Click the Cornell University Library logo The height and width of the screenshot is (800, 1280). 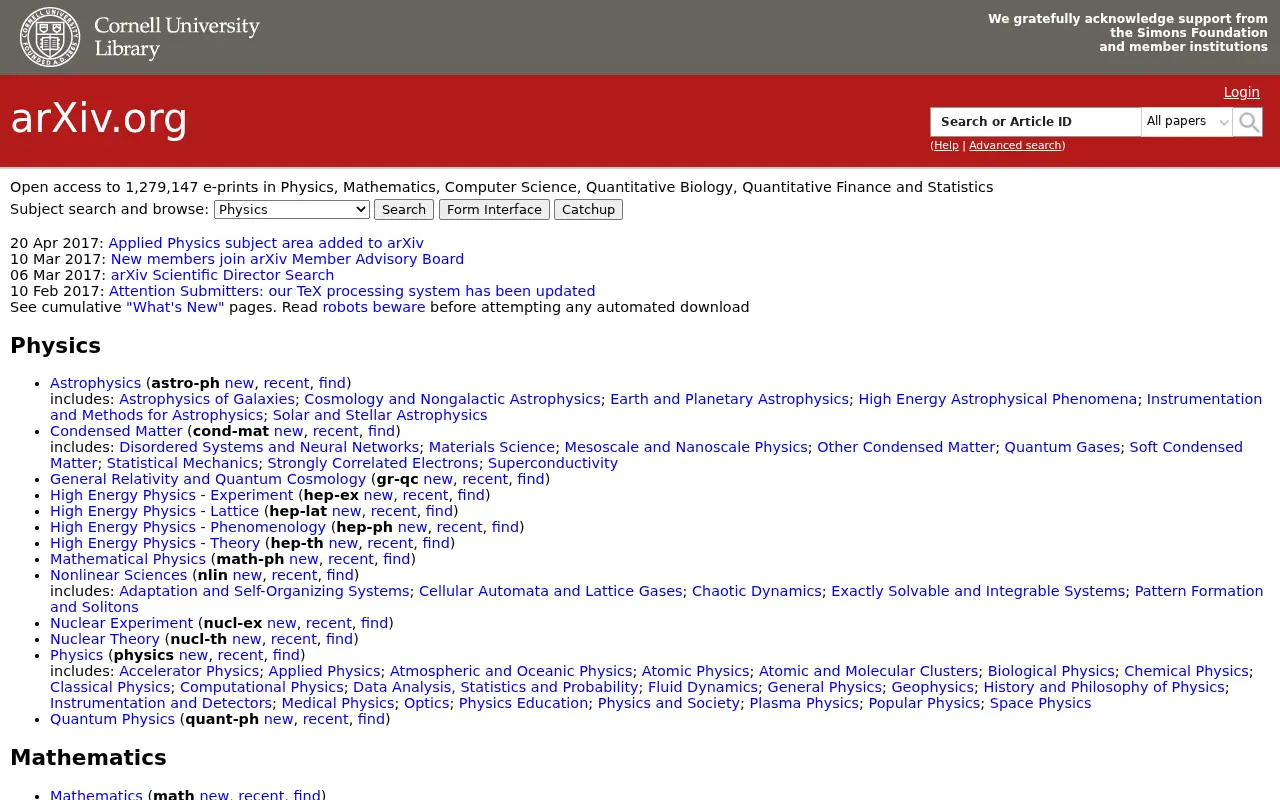click(x=140, y=37)
